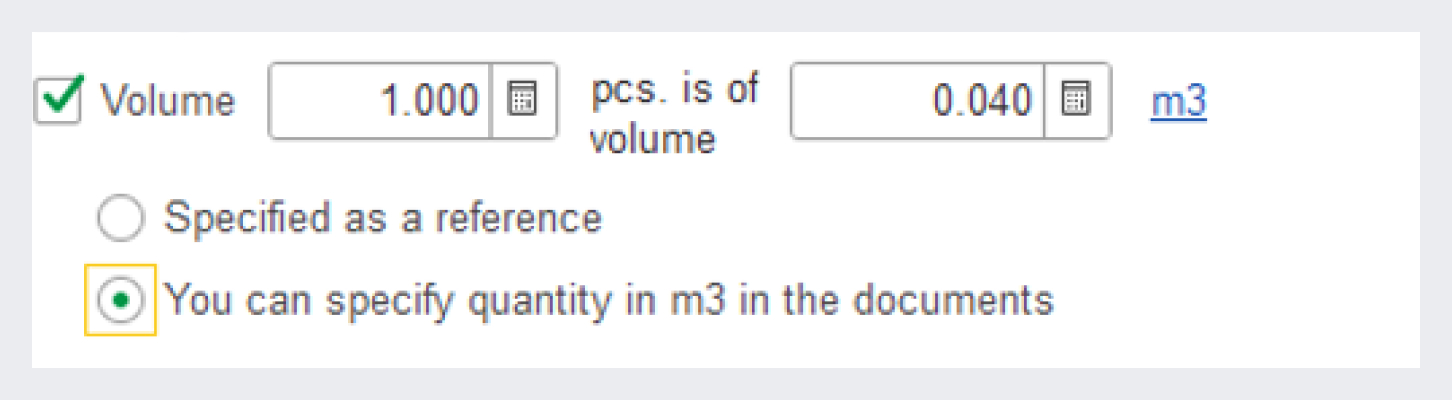The image size is (1452, 400).
Task: Open calculator for the 0.040 volume field
Action: (1076, 102)
